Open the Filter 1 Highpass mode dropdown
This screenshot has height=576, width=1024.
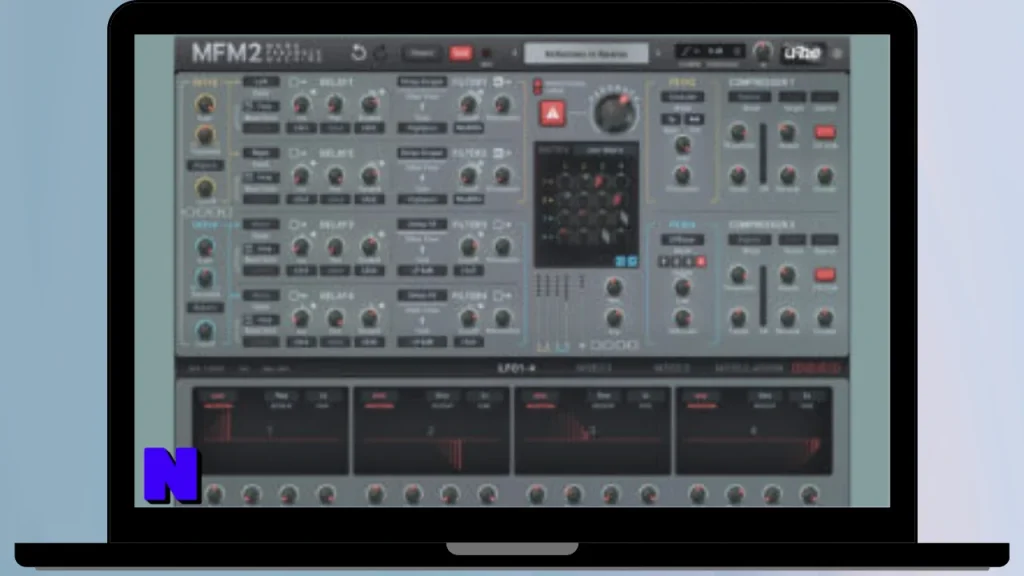click(x=422, y=128)
